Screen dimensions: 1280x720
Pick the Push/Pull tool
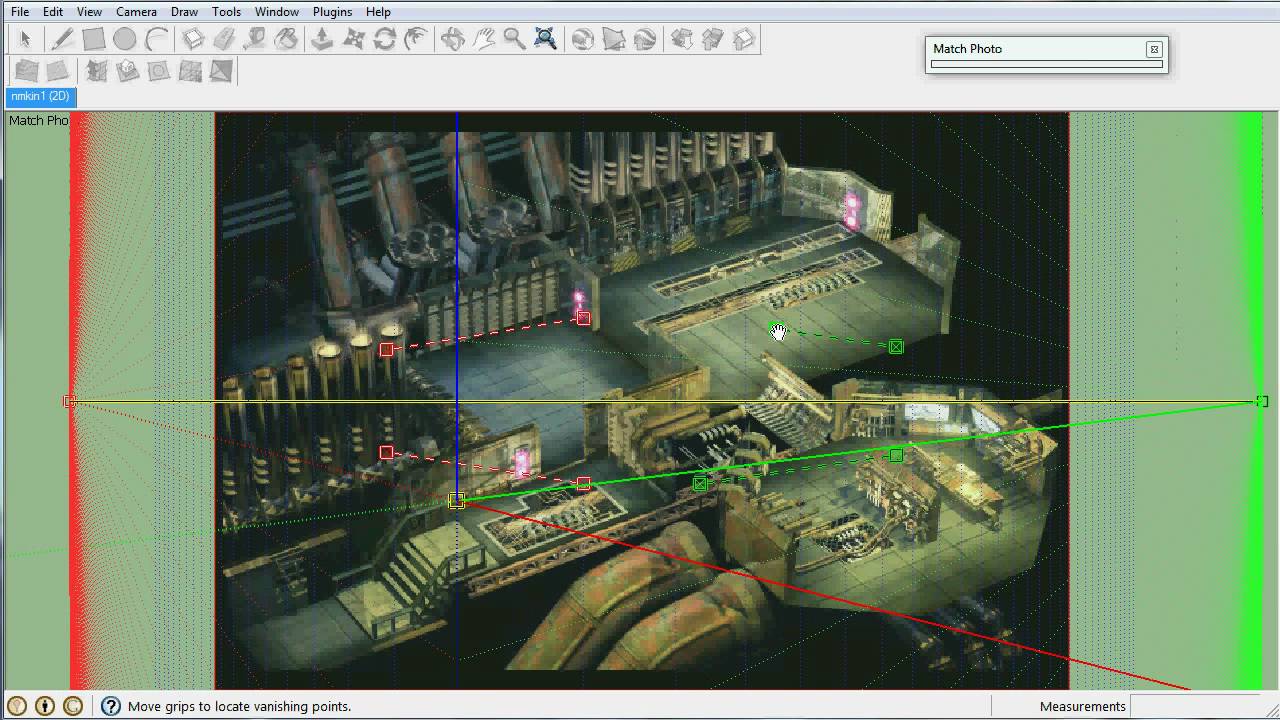point(322,39)
